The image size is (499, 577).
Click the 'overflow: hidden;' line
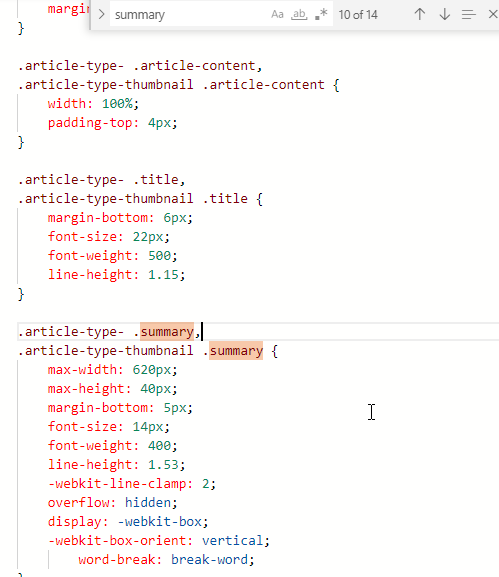click(x=113, y=503)
